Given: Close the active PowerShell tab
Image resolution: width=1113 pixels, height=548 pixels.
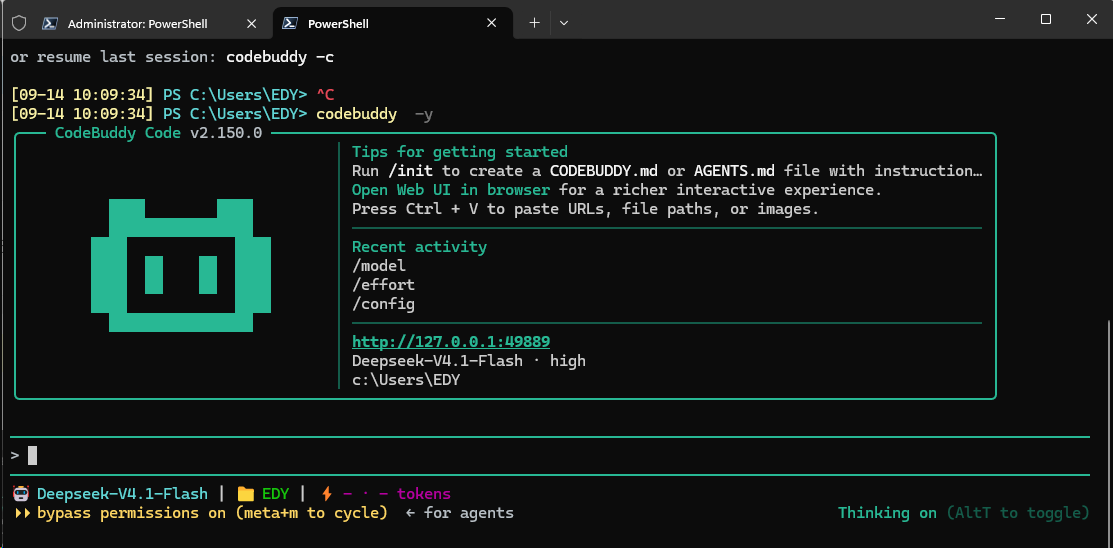Looking at the screenshot, I should (x=491, y=23).
